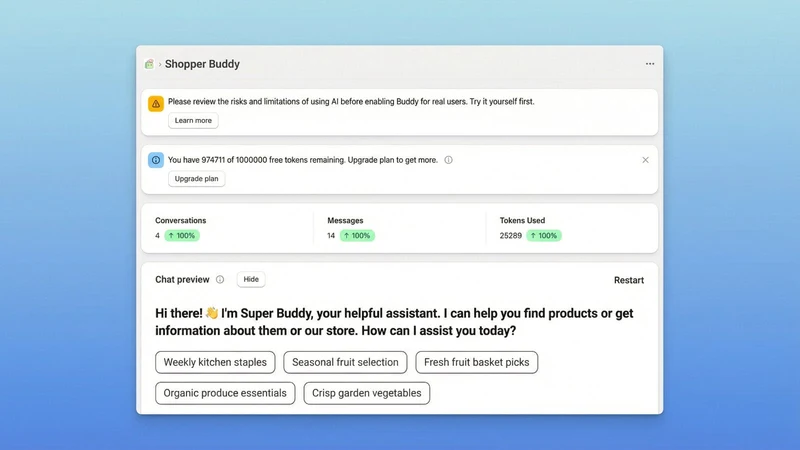Click the Messages 100% increase badge

click(357, 236)
